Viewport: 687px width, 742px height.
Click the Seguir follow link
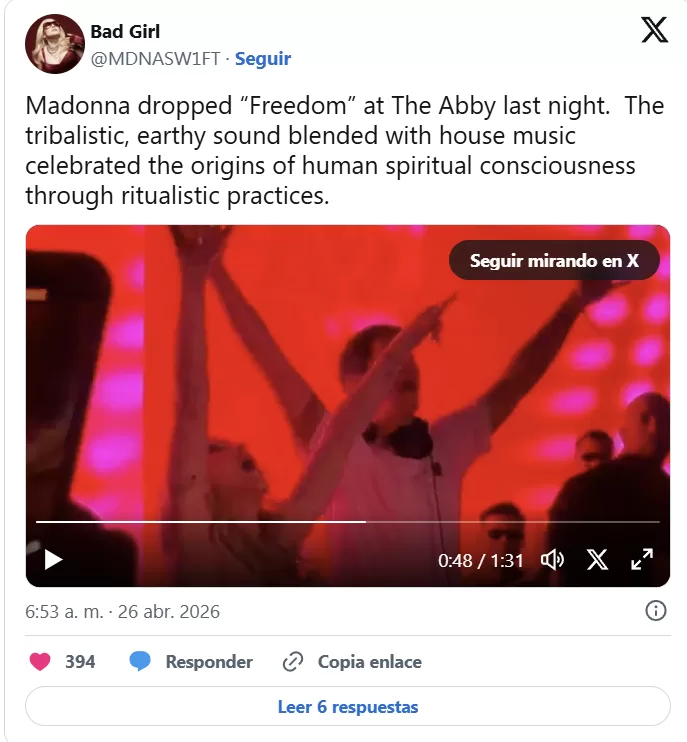click(263, 59)
